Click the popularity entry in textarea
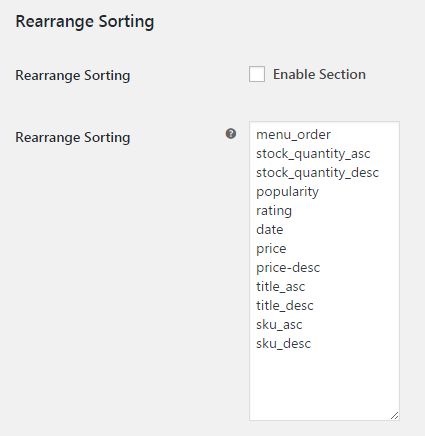Image resolution: width=425 pixels, height=436 pixels. click(287, 192)
